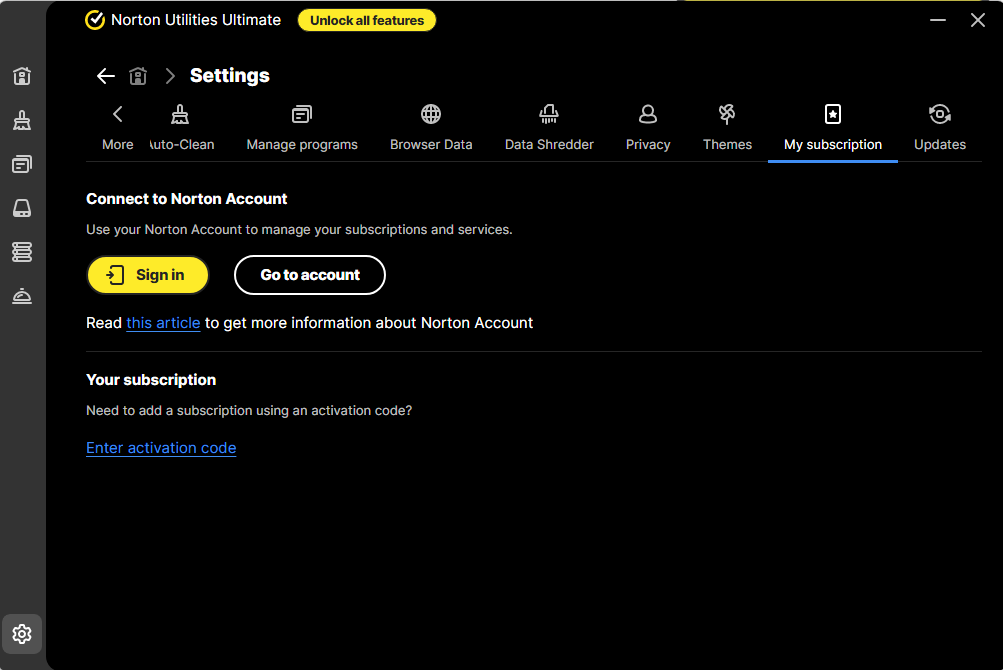The width and height of the screenshot is (1003, 670).
Task: Click the 'Connect to Norton Account' heading
Action: [187, 199]
